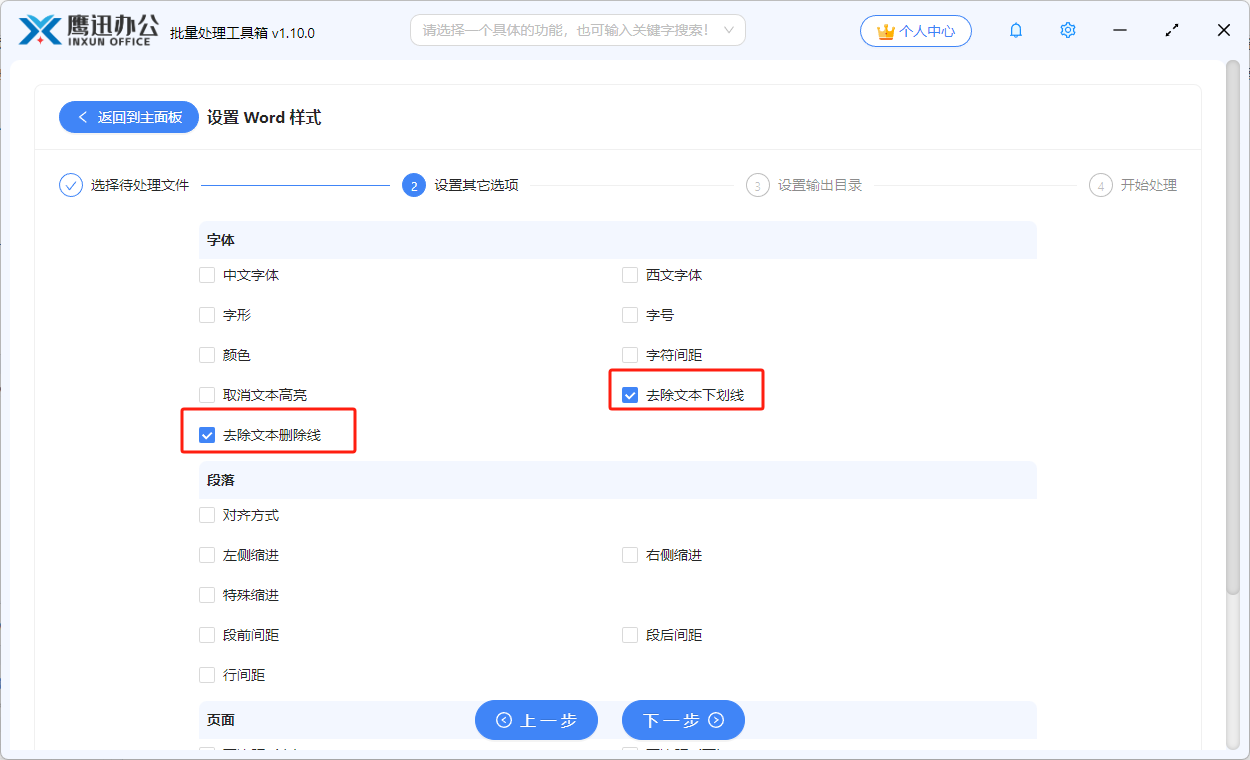Enable the 左侧缩进 checkbox
Viewport: 1250px width, 760px height.
click(207, 555)
